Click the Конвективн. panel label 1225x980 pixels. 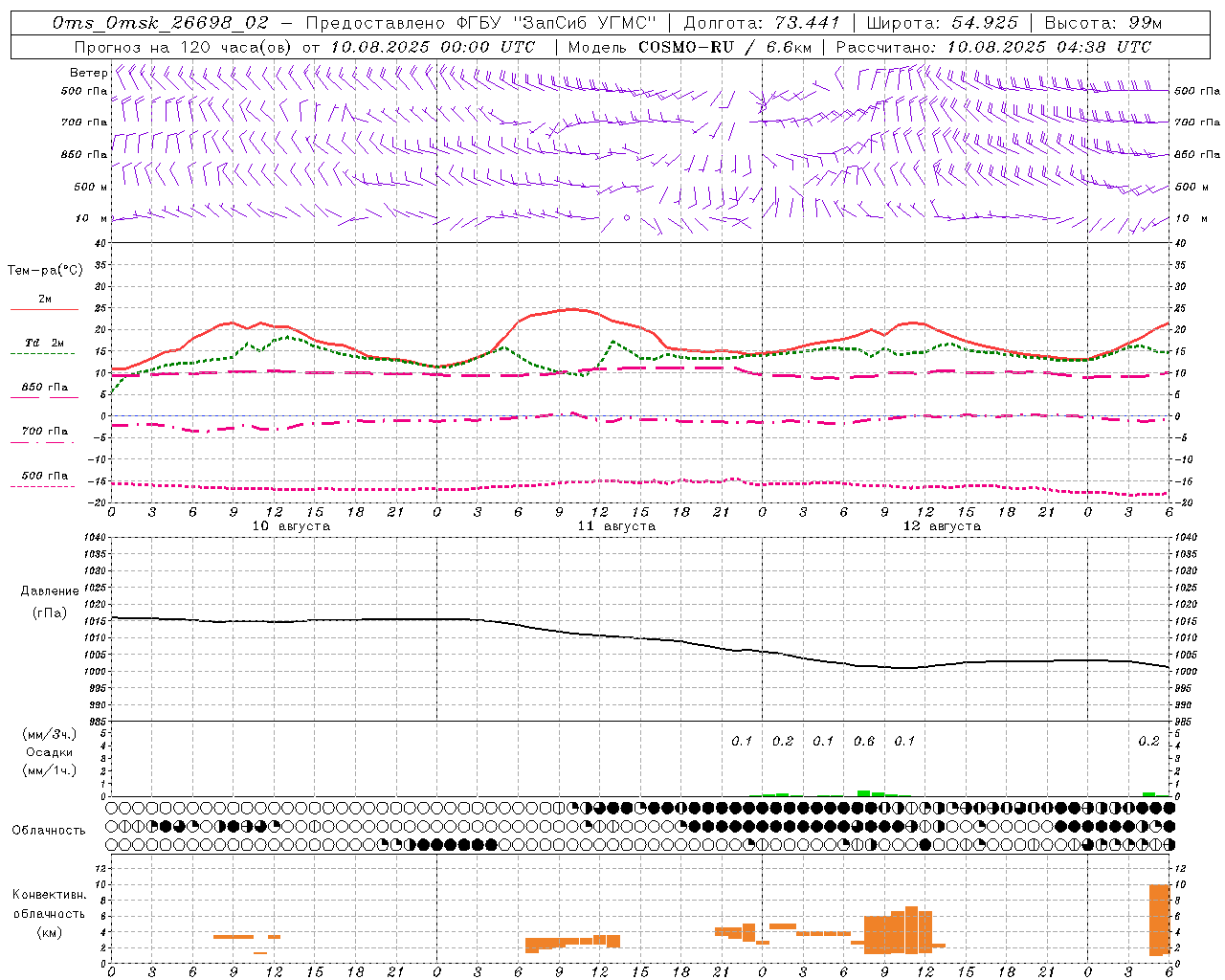tap(50, 895)
